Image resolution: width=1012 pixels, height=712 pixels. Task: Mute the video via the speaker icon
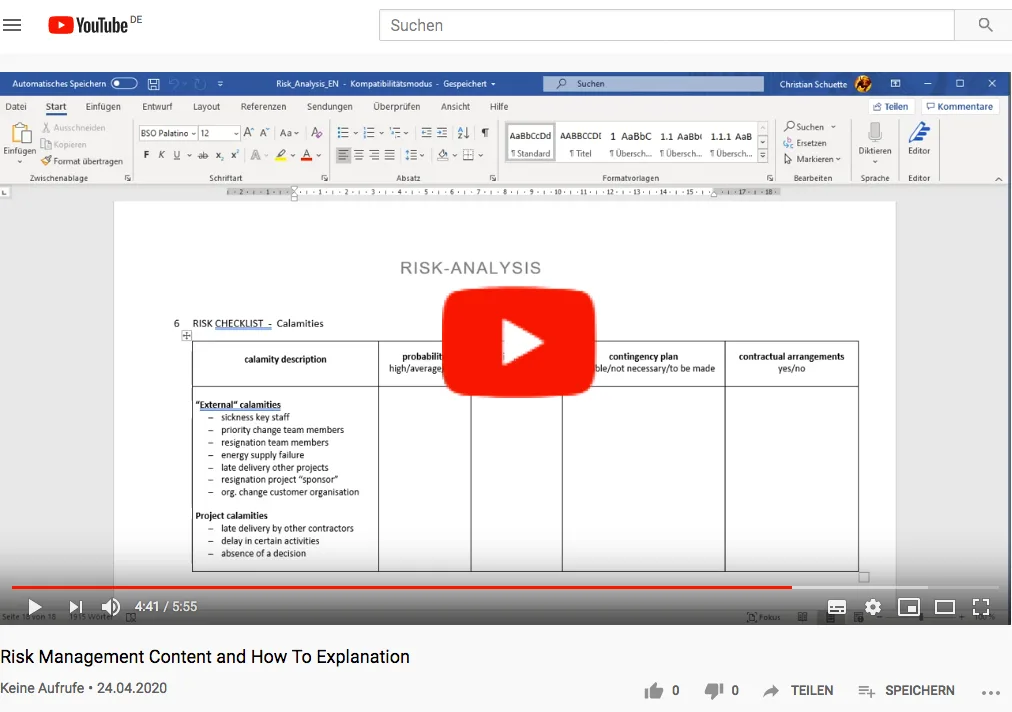(110, 606)
